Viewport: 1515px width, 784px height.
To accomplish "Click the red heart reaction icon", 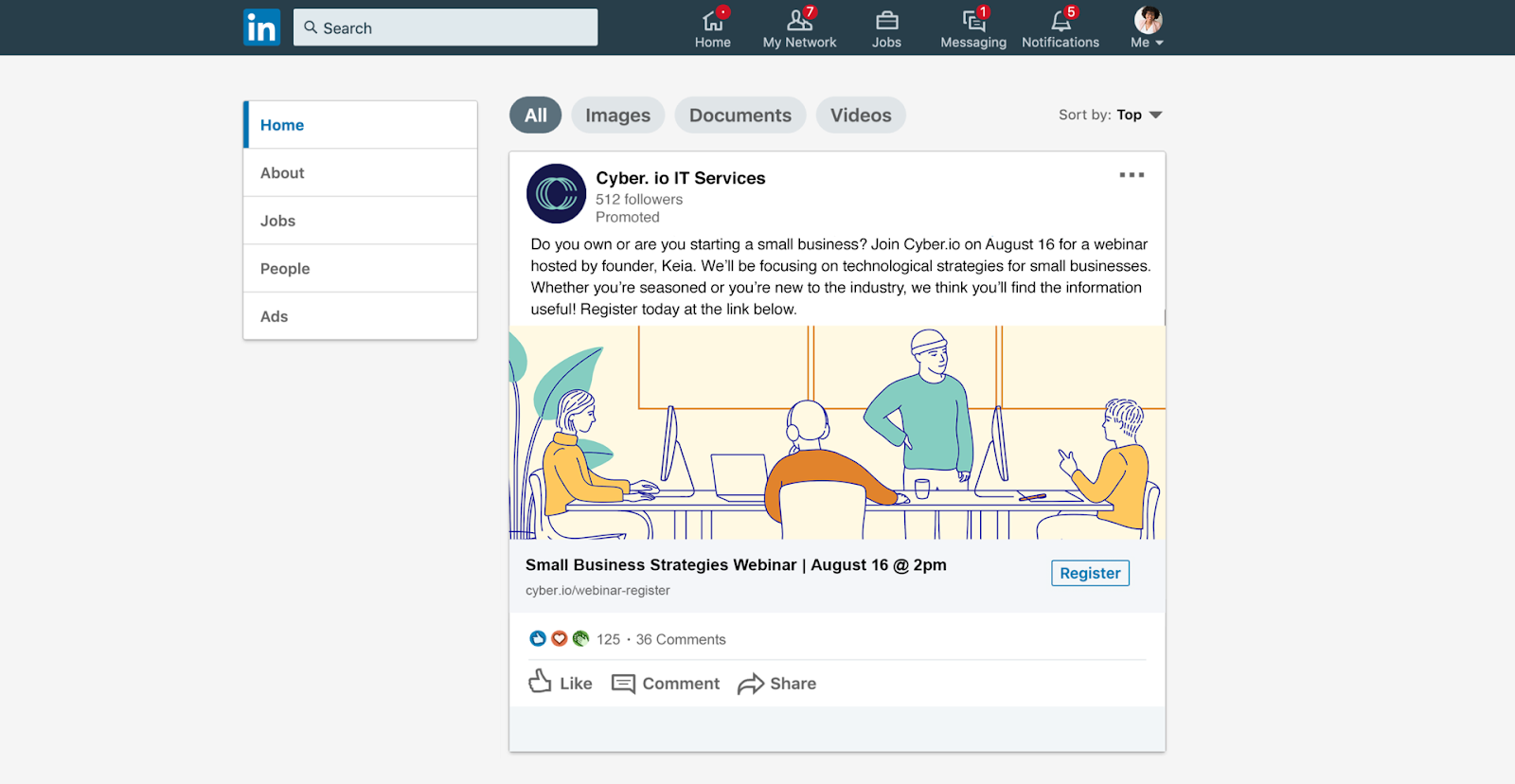I will pos(560,639).
